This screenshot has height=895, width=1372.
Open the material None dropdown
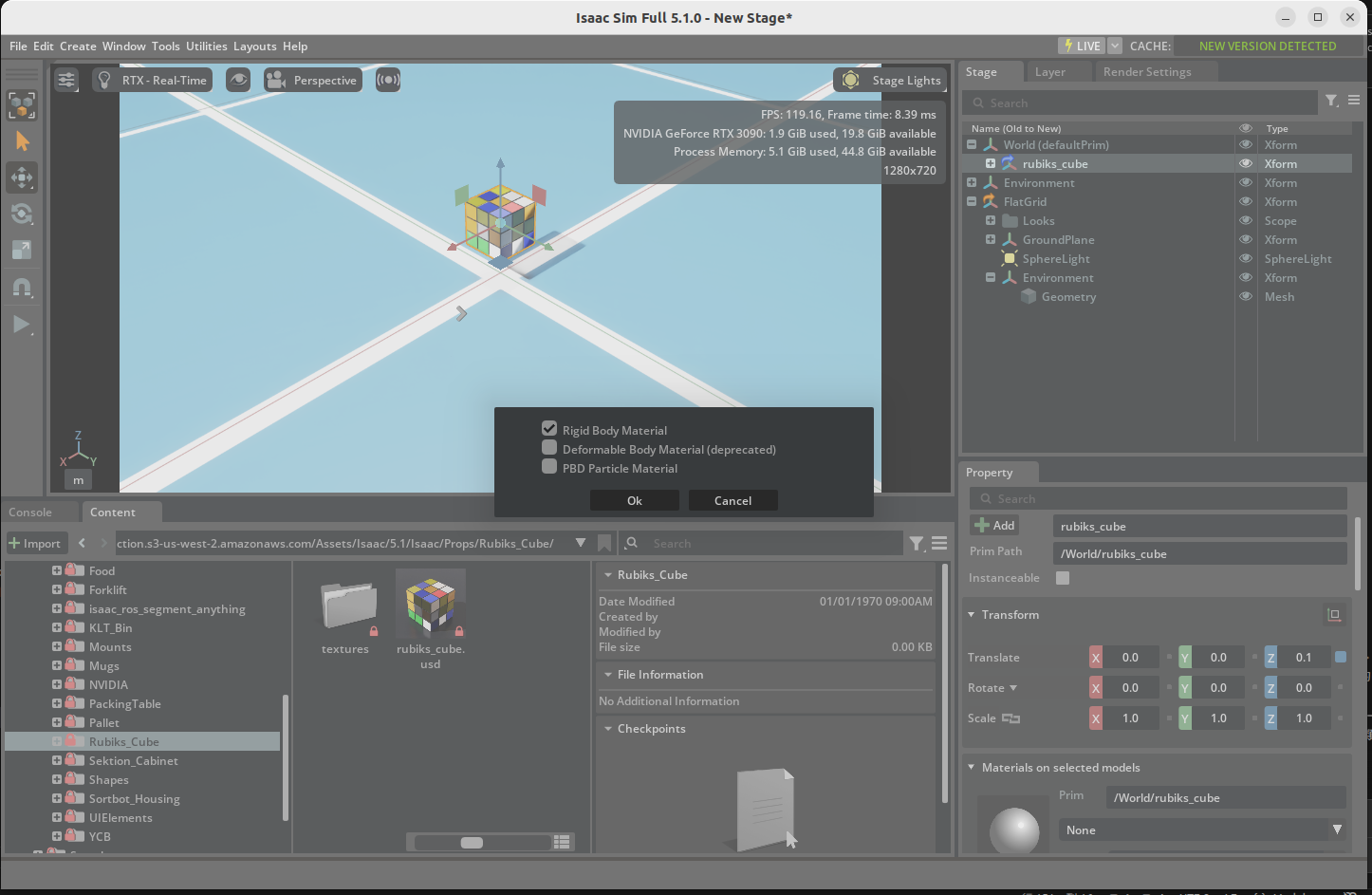pyautogui.click(x=1202, y=830)
